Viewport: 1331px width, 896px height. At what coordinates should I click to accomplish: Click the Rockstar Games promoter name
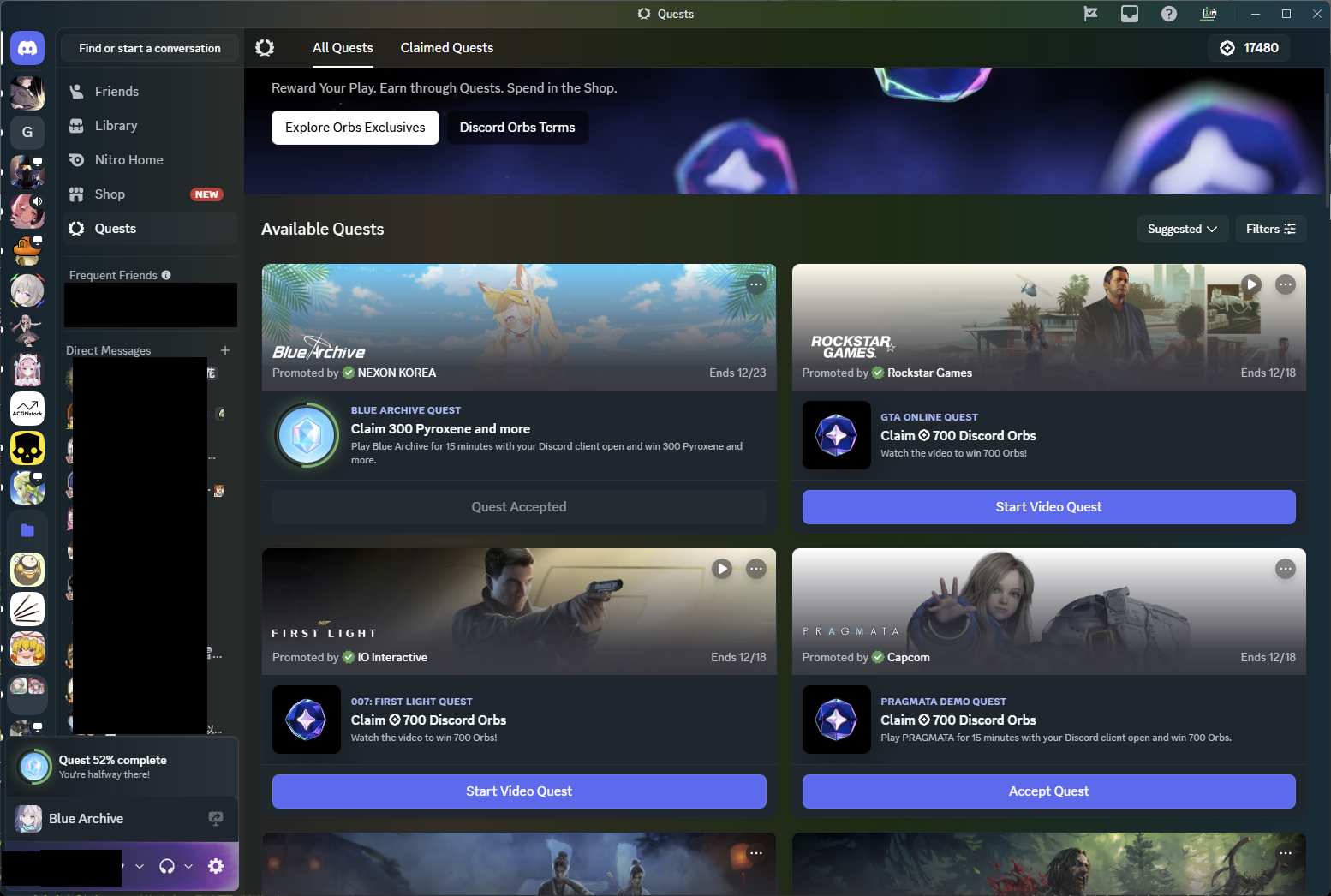pos(929,373)
